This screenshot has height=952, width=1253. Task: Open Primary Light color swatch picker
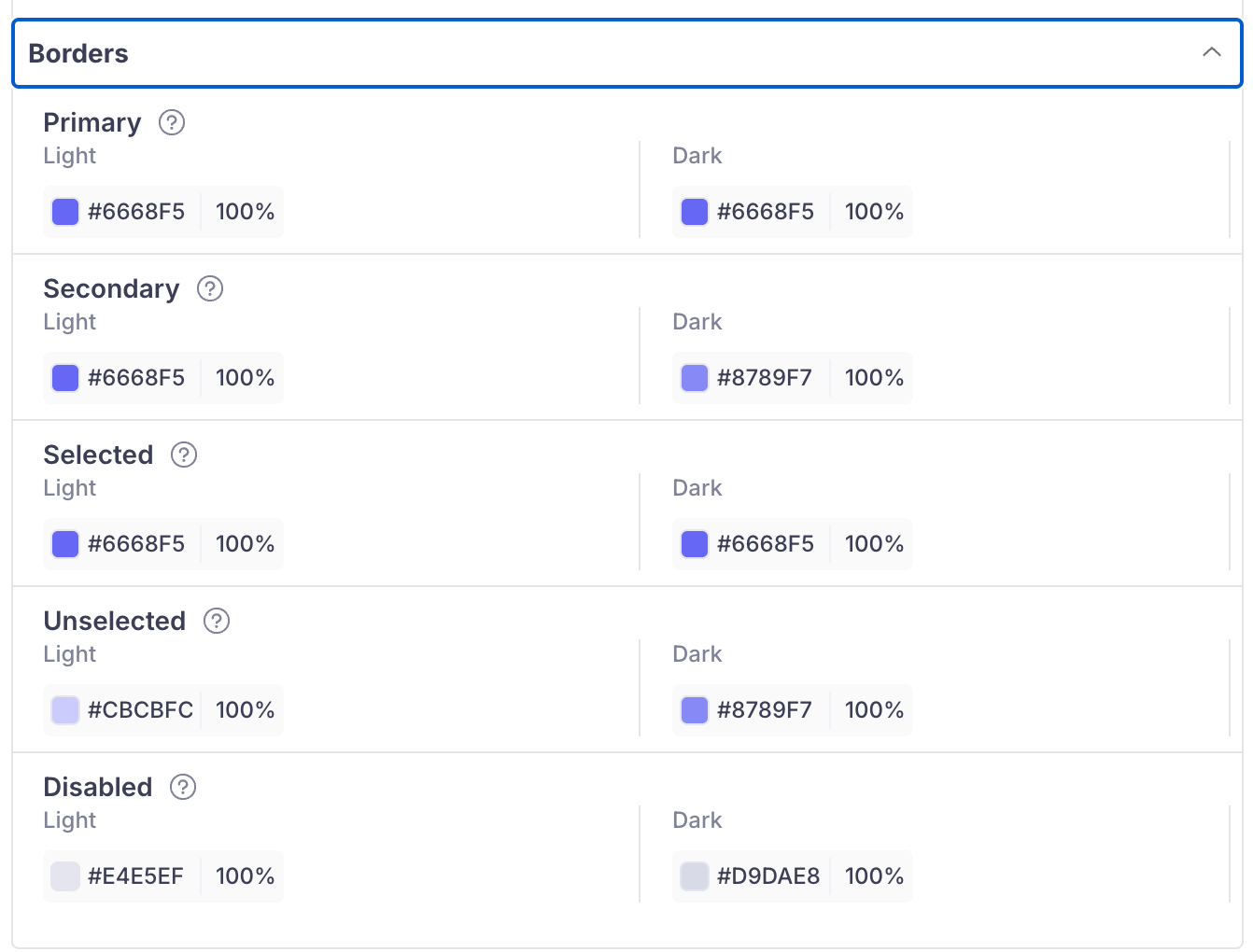pyautogui.click(x=65, y=212)
